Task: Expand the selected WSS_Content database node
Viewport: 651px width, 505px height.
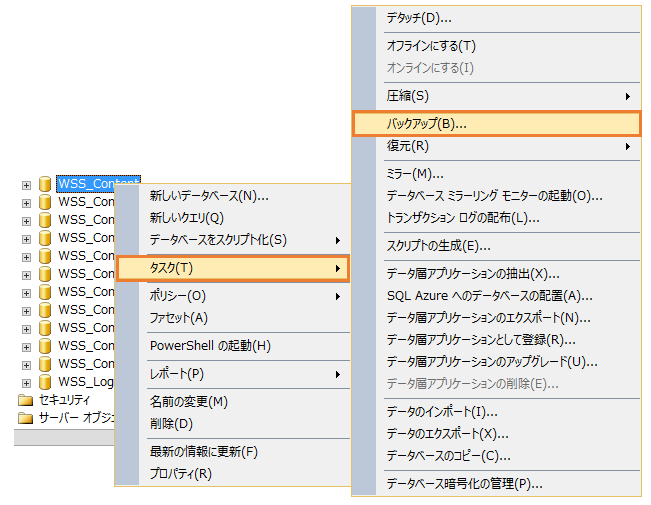Action: [x=26, y=185]
